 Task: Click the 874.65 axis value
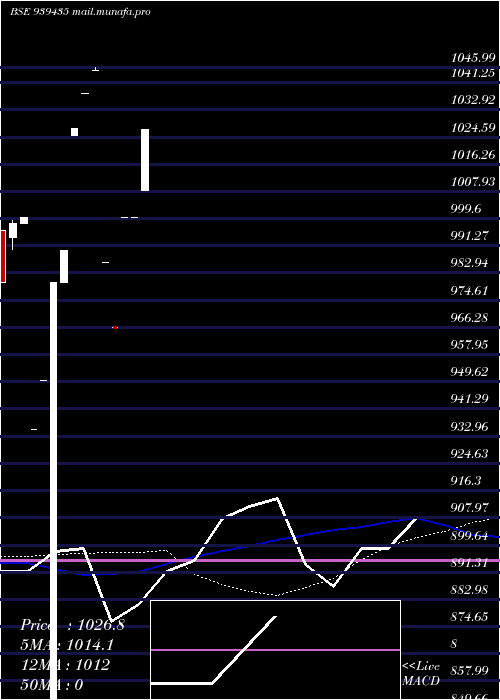(469, 617)
